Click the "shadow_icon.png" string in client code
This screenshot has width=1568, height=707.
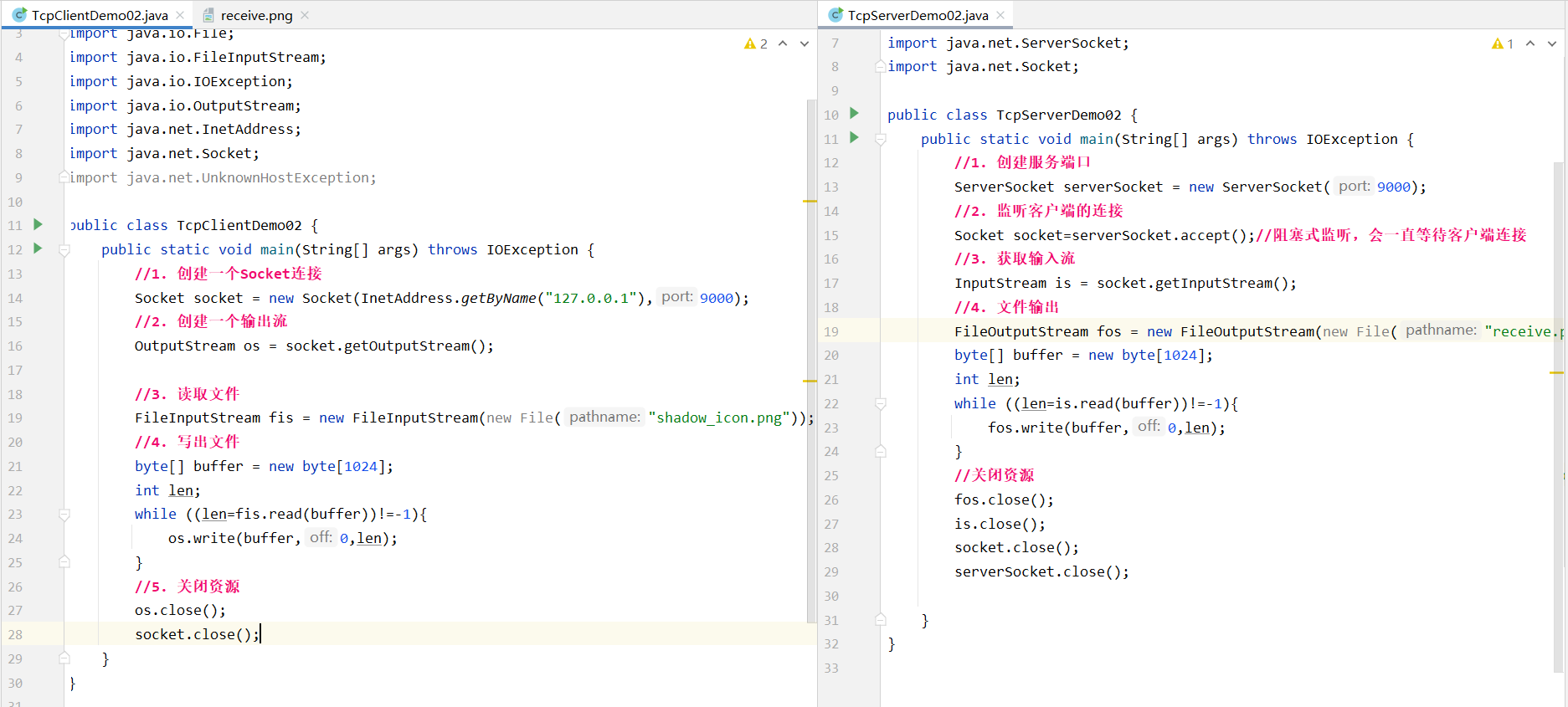click(719, 418)
